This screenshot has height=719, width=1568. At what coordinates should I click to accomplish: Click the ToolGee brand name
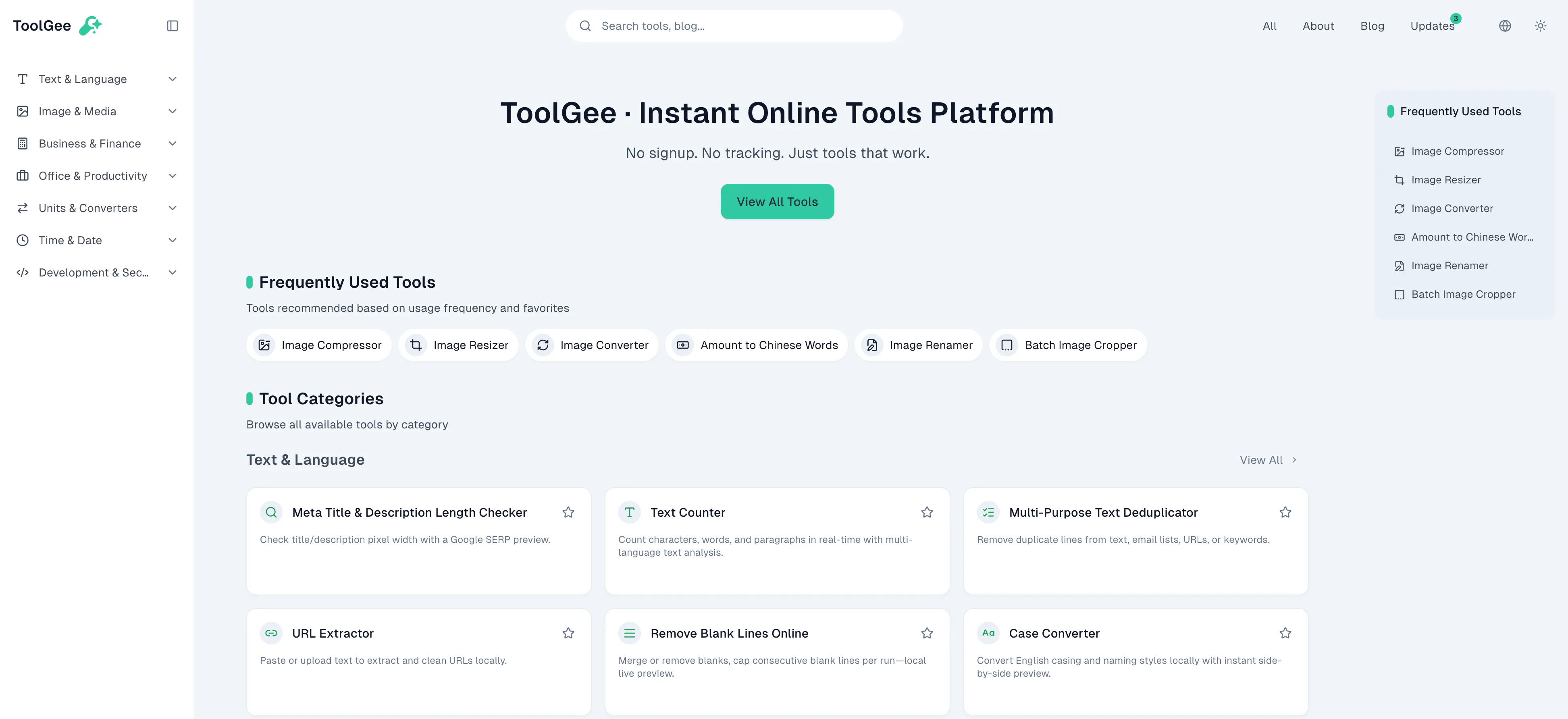(x=42, y=25)
